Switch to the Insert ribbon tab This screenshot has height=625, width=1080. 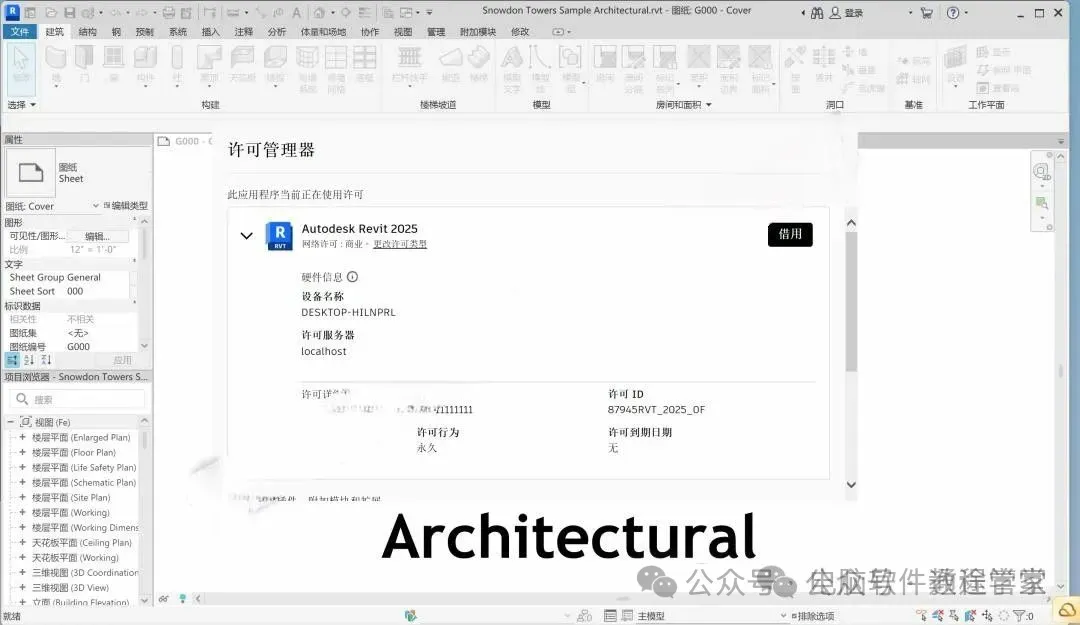click(x=210, y=32)
